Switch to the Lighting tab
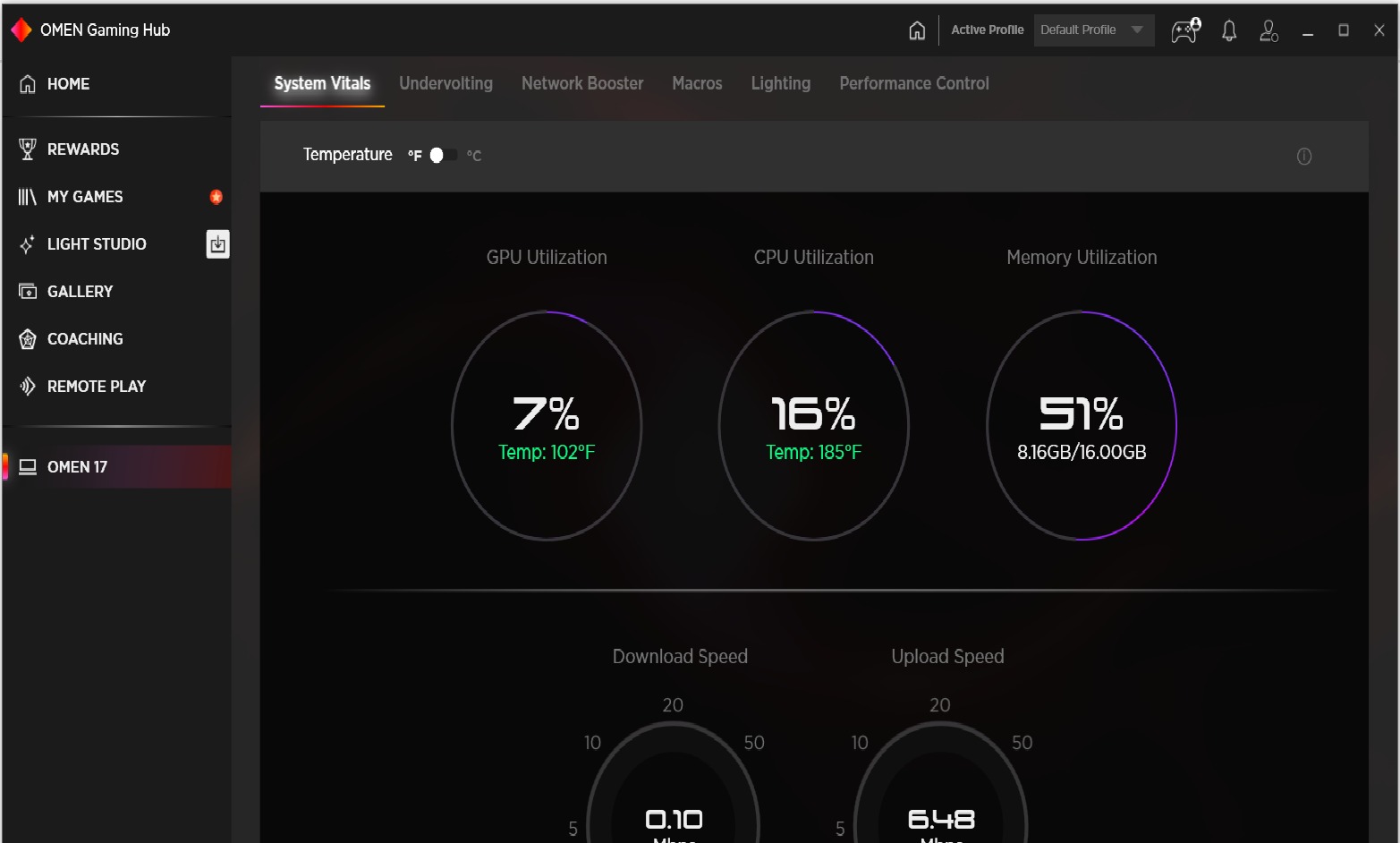1400x843 pixels. click(781, 84)
